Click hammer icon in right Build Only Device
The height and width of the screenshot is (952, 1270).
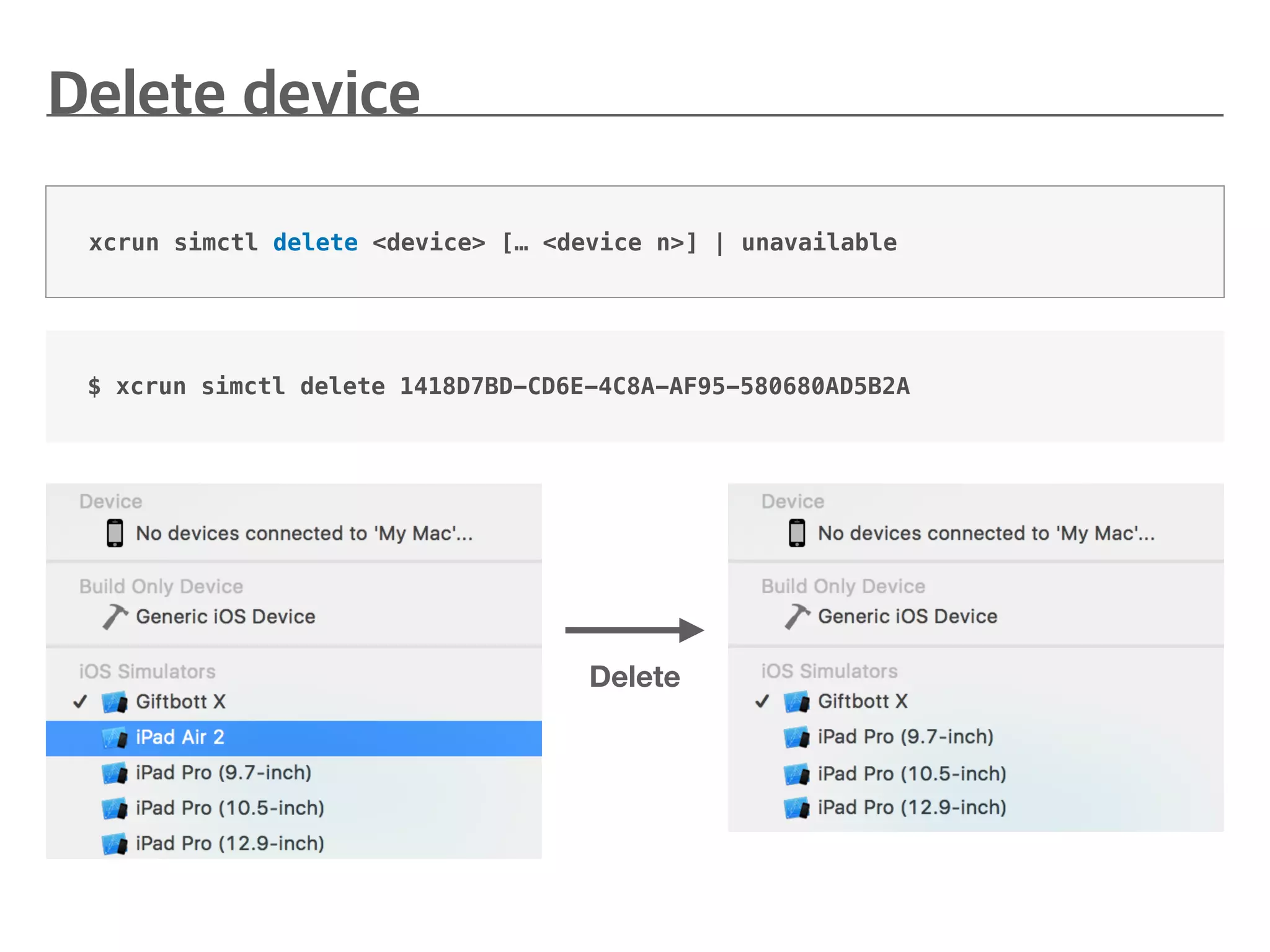[797, 617]
